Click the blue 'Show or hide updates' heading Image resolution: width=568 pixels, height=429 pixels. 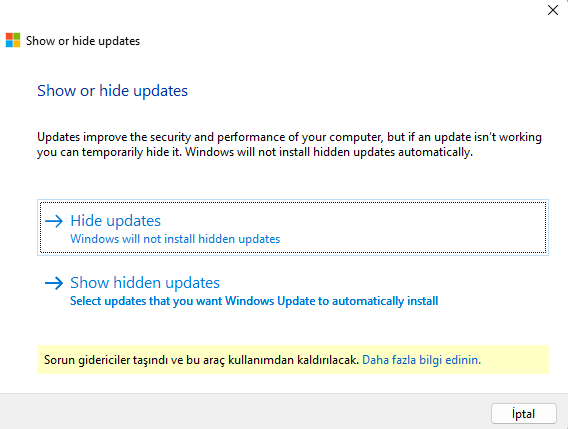click(112, 91)
